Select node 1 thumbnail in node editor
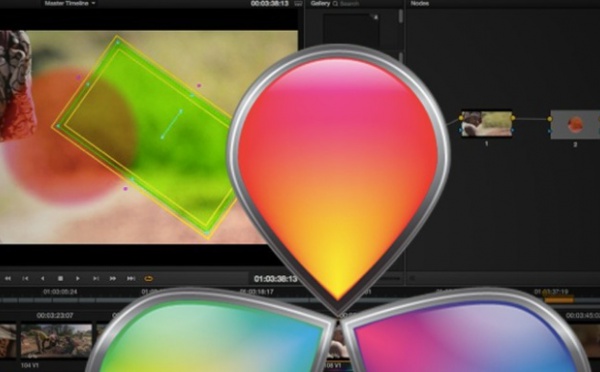 tap(487, 124)
